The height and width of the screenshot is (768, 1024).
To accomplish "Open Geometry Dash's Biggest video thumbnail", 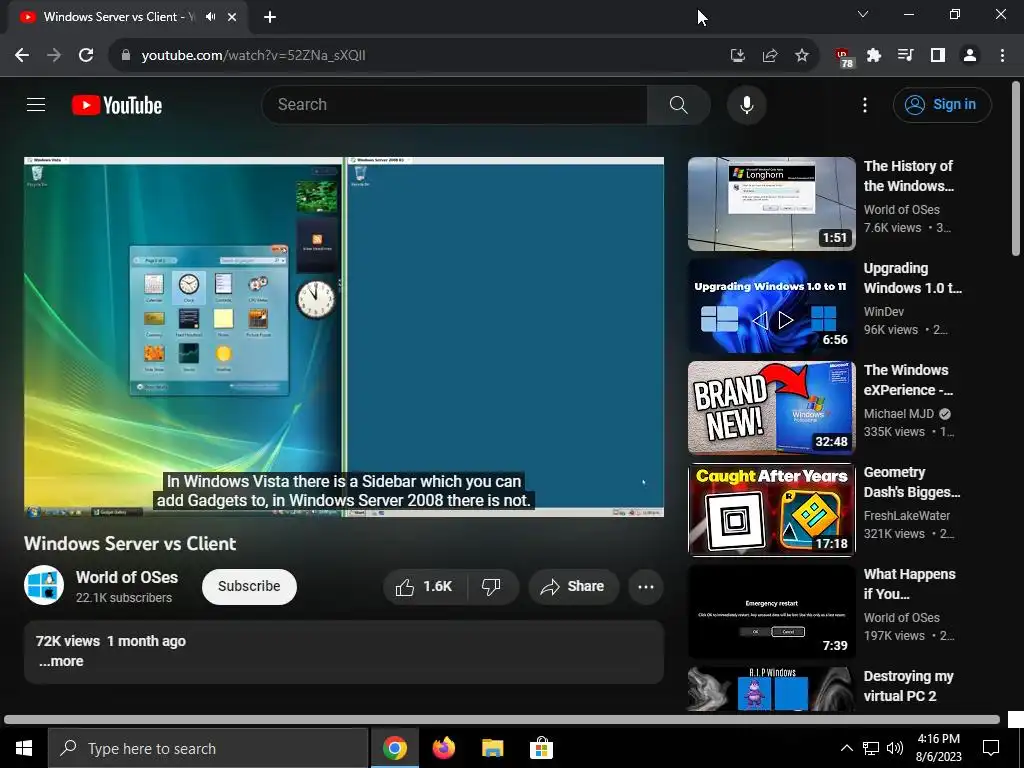I will [x=771, y=509].
